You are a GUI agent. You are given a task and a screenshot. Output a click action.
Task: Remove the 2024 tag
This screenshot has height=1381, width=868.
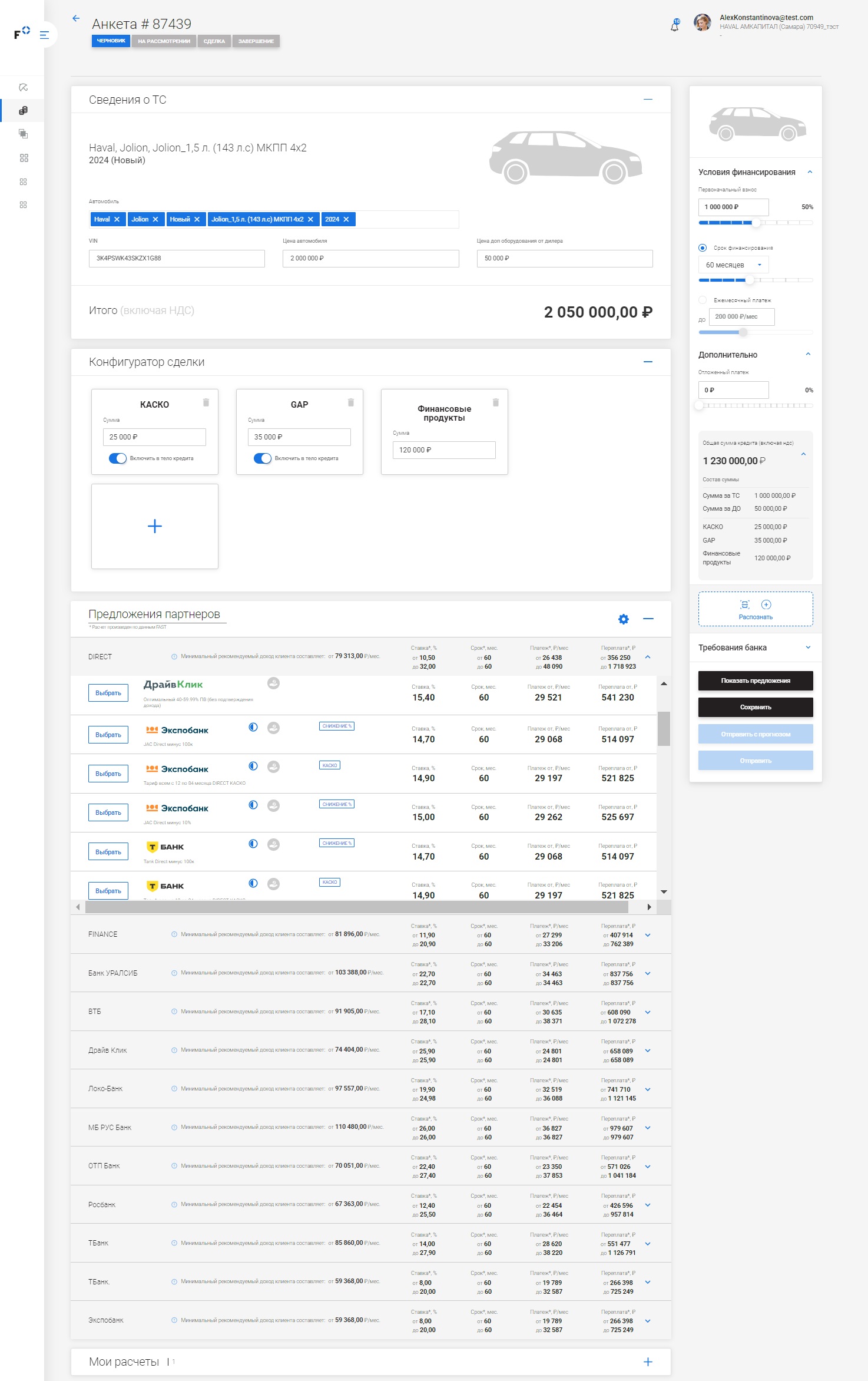346,219
